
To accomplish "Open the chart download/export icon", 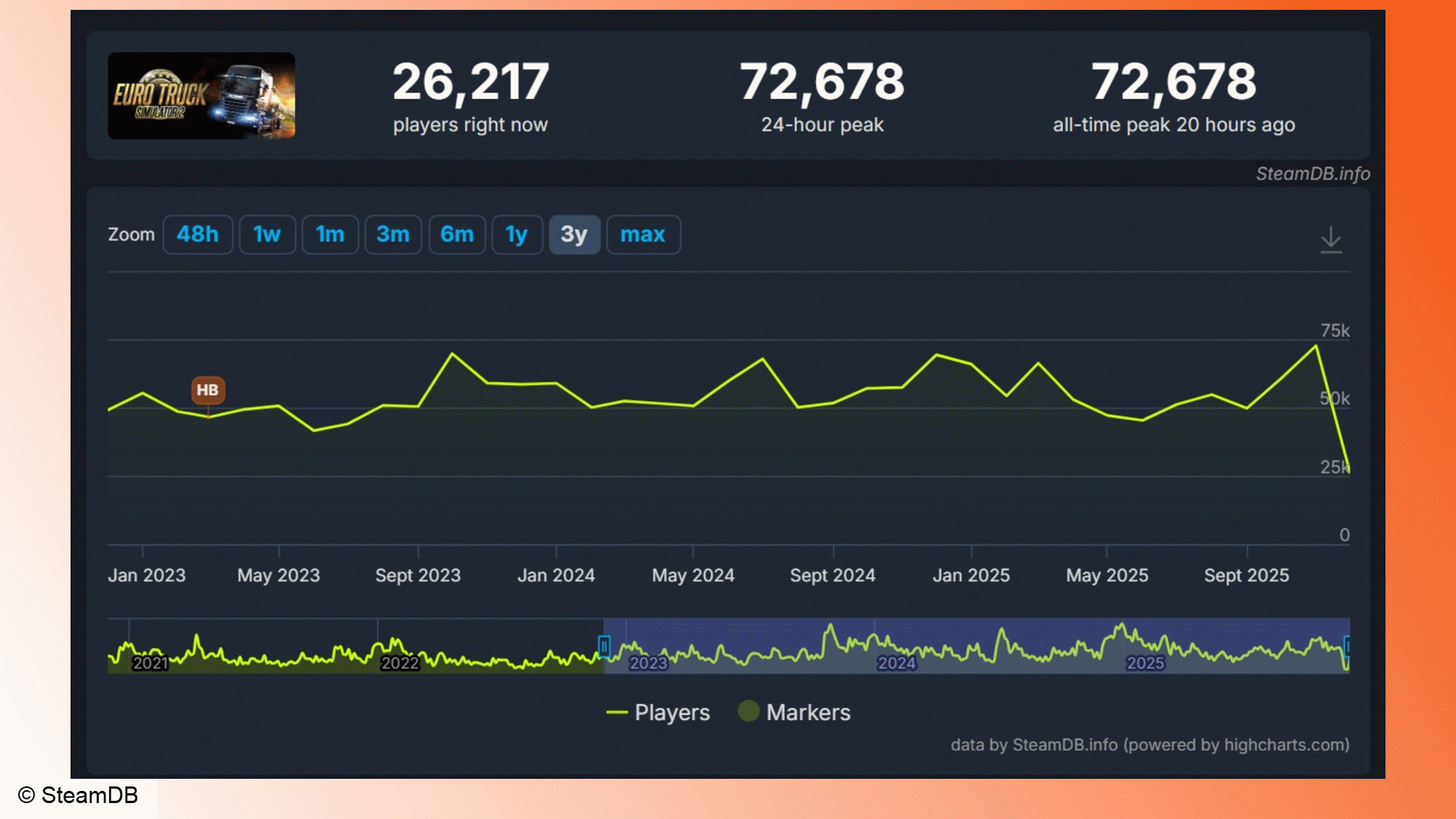I will (x=1332, y=239).
